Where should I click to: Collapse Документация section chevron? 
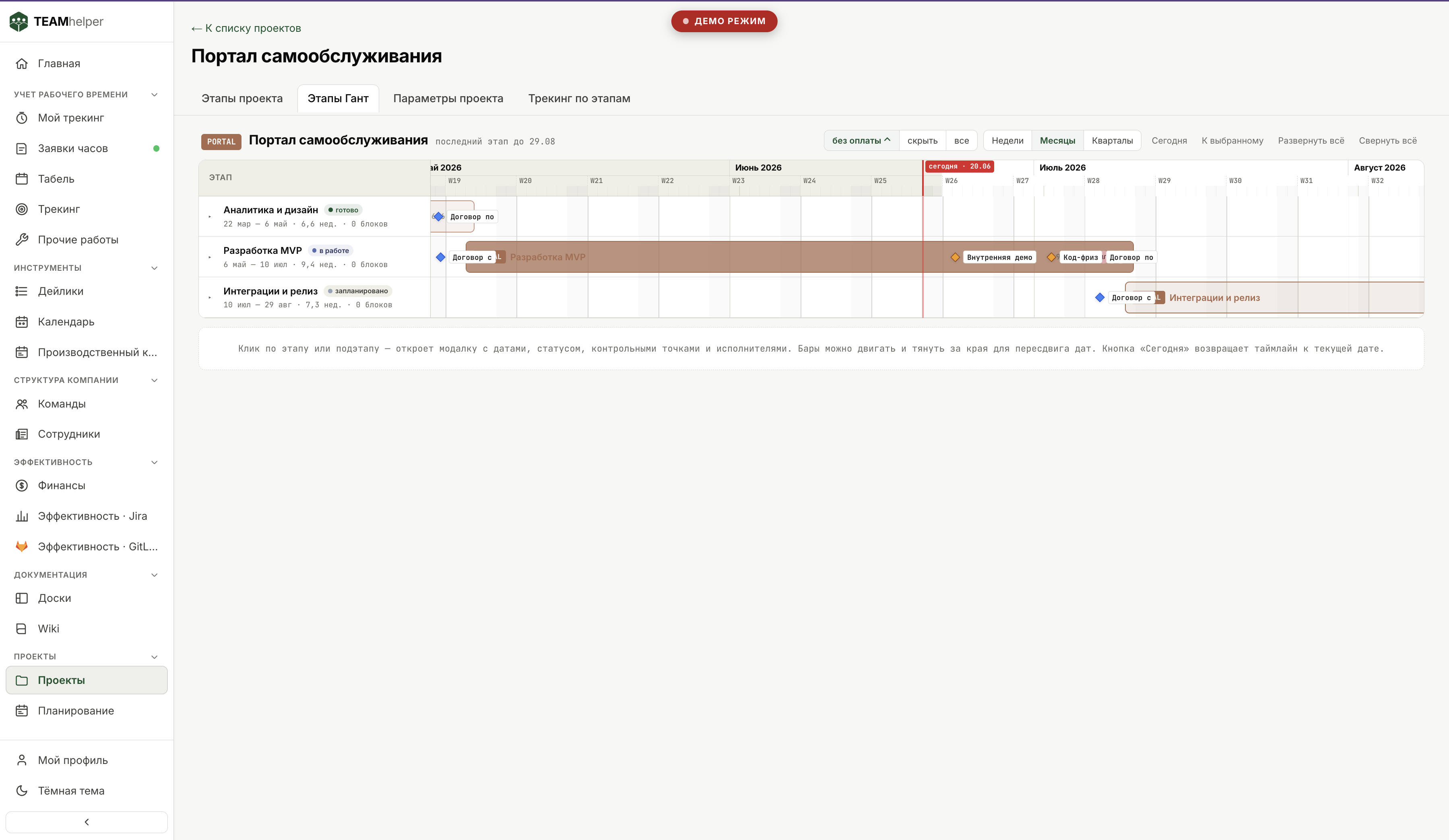[154, 575]
